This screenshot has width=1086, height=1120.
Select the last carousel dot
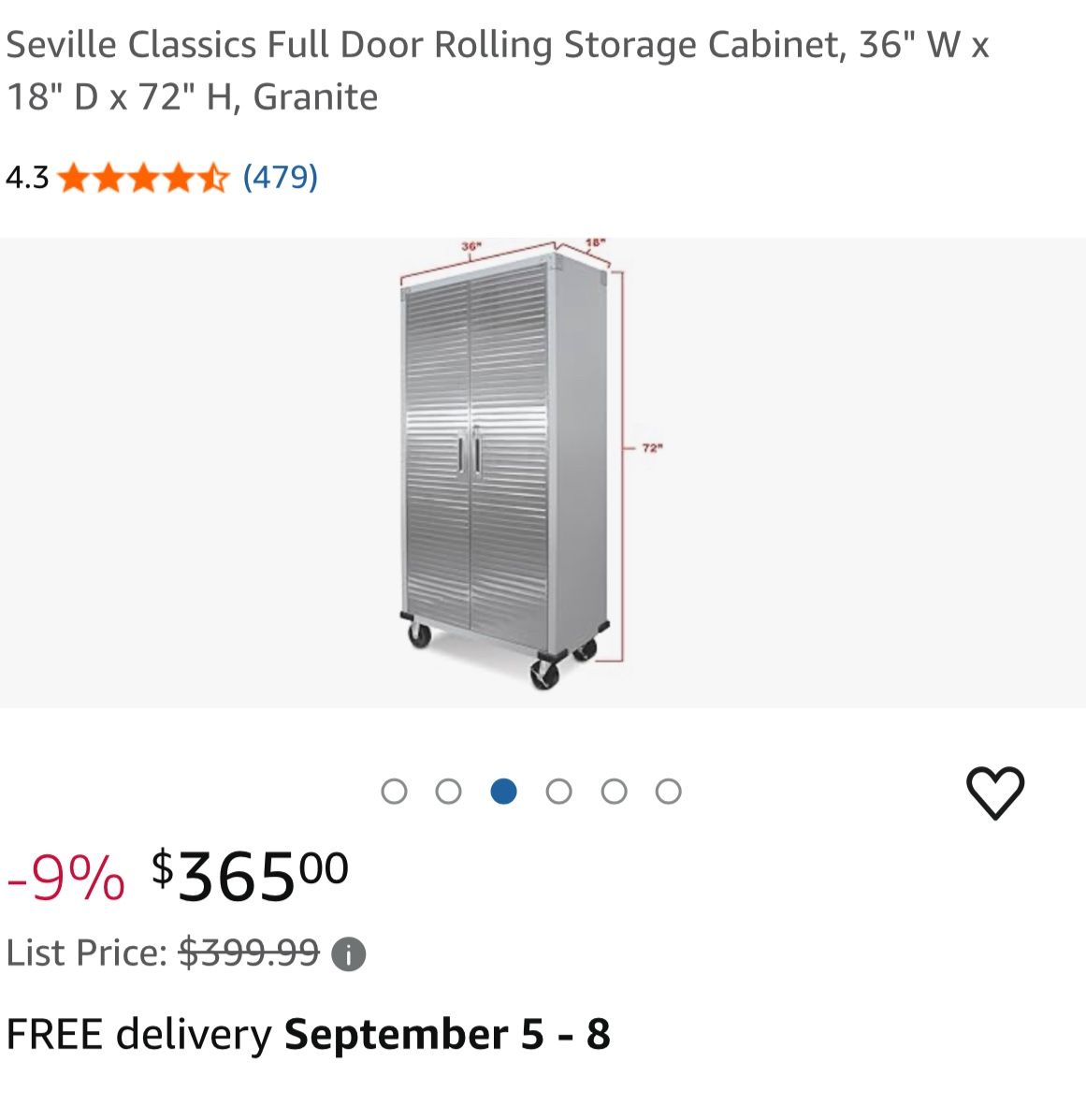pos(668,791)
